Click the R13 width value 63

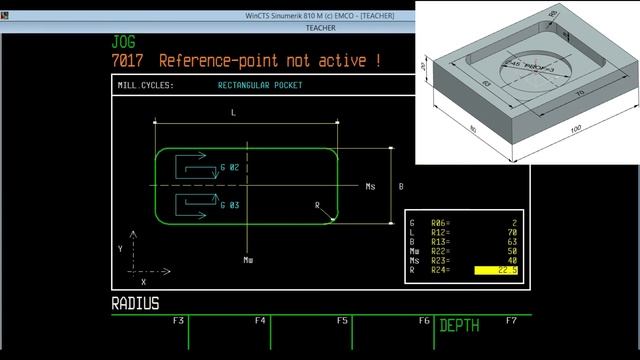click(512, 242)
